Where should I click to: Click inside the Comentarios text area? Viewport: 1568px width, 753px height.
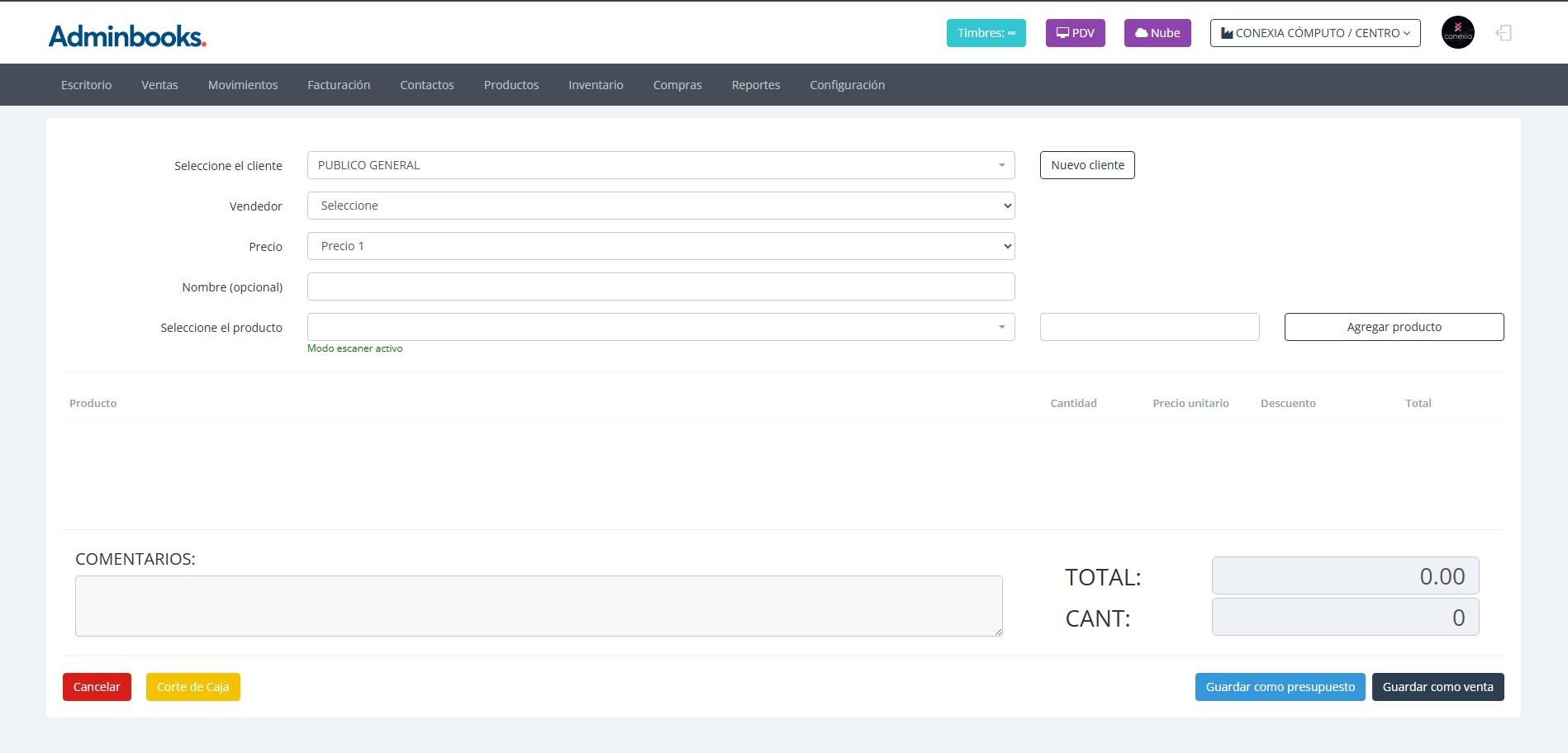539,606
